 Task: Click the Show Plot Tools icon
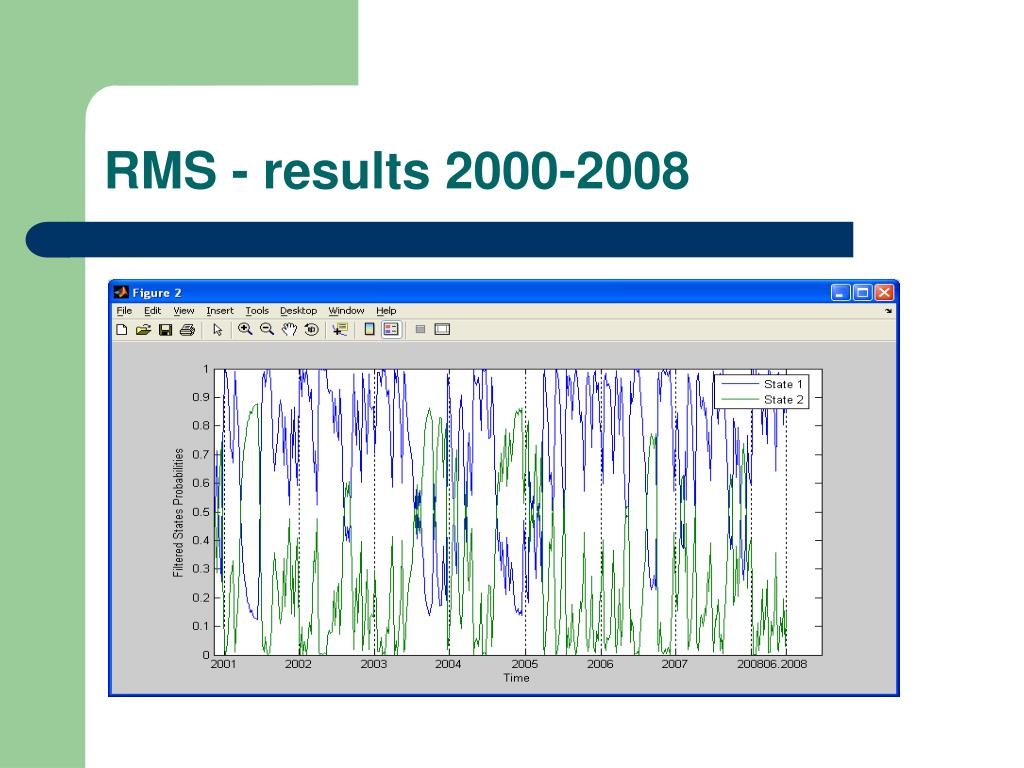442,329
